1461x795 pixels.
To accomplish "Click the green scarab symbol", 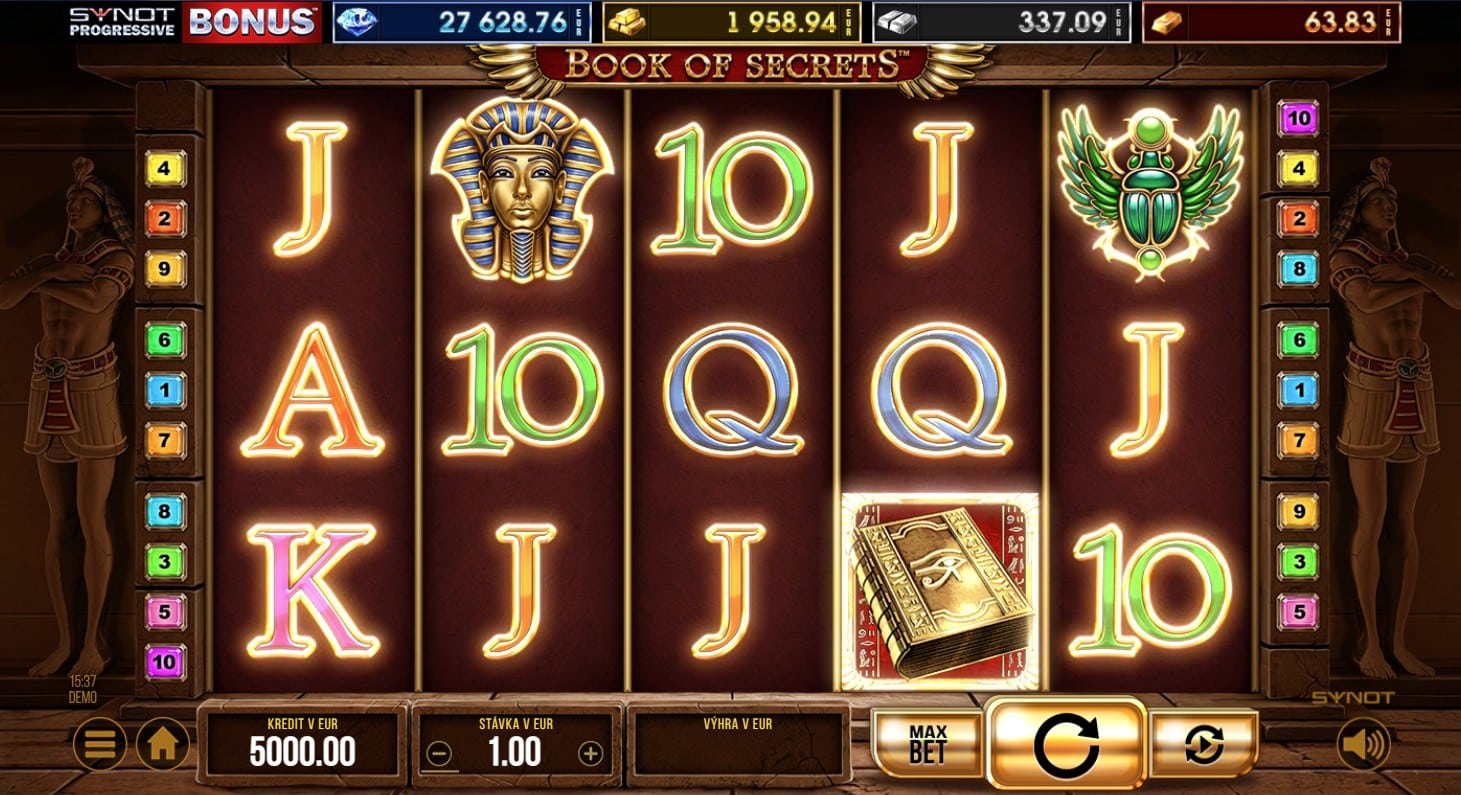I will click(x=1151, y=192).
